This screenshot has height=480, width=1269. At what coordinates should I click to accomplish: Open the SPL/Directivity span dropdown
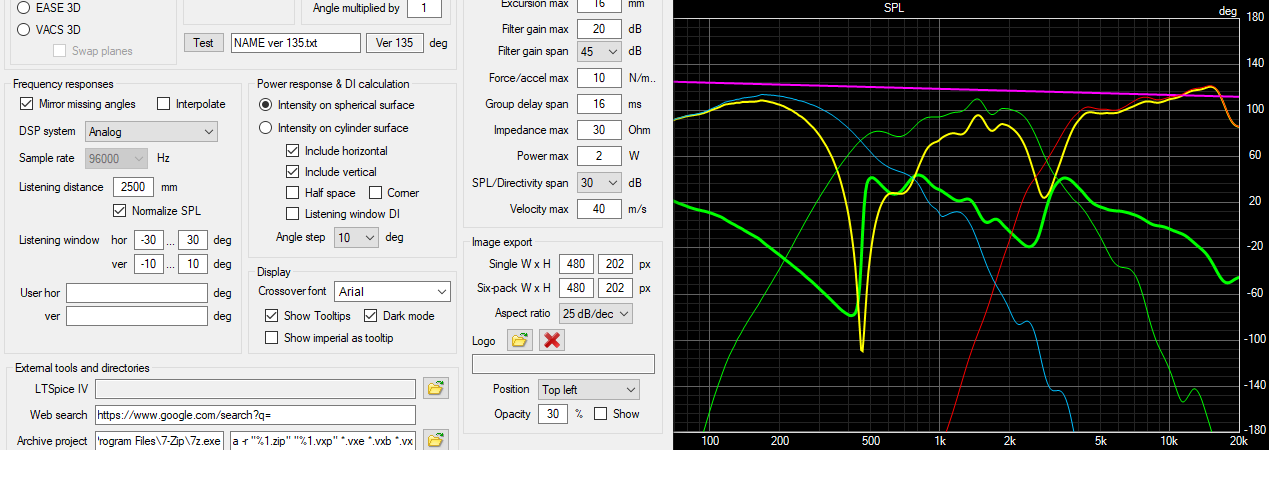(x=599, y=183)
